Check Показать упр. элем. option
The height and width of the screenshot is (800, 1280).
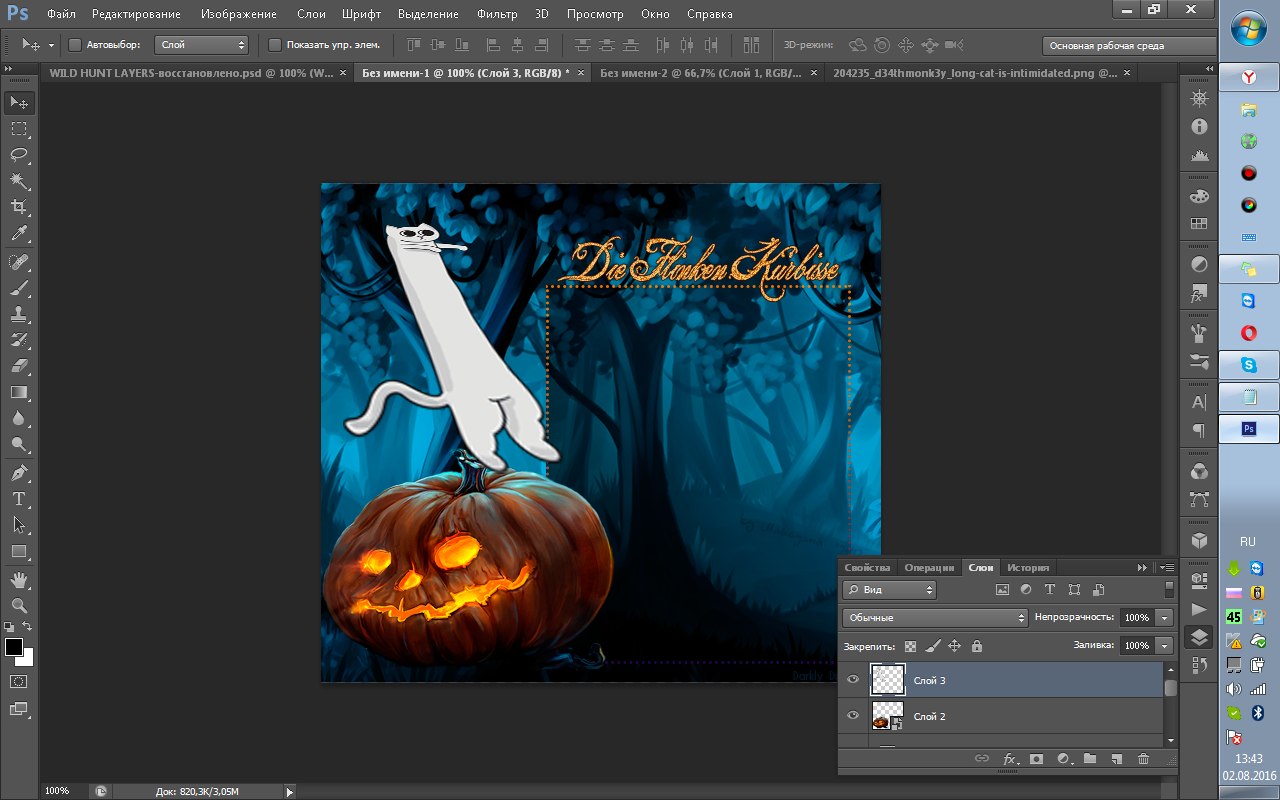(275, 45)
